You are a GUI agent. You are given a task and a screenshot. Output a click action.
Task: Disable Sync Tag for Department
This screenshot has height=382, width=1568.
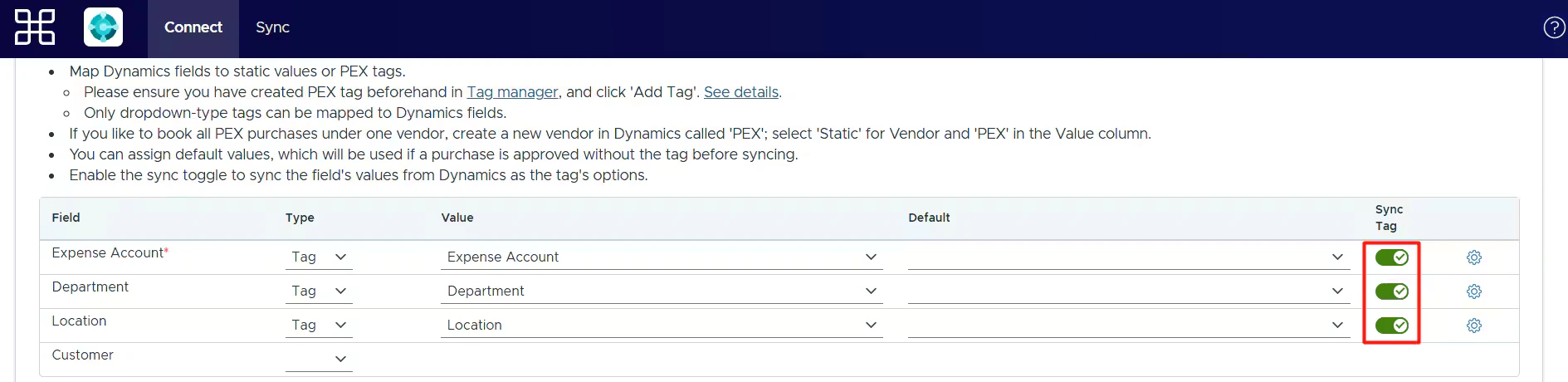1391,291
